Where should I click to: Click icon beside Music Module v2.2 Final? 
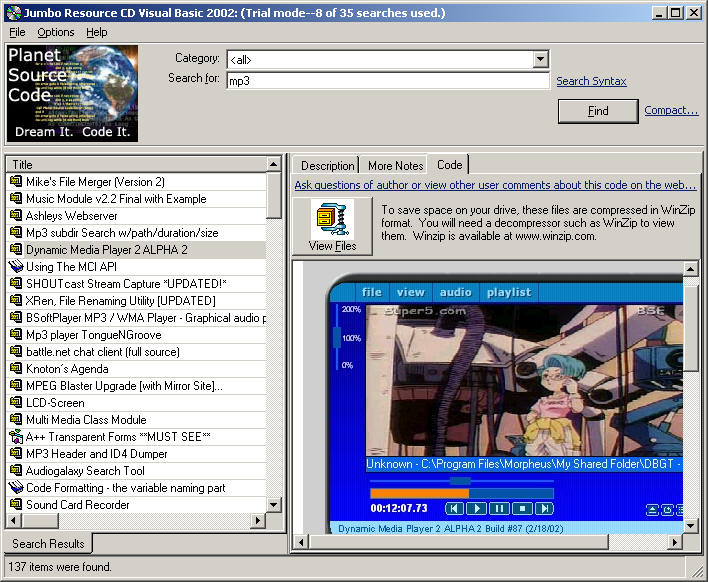pyautogui.click(x=16, y=199)
